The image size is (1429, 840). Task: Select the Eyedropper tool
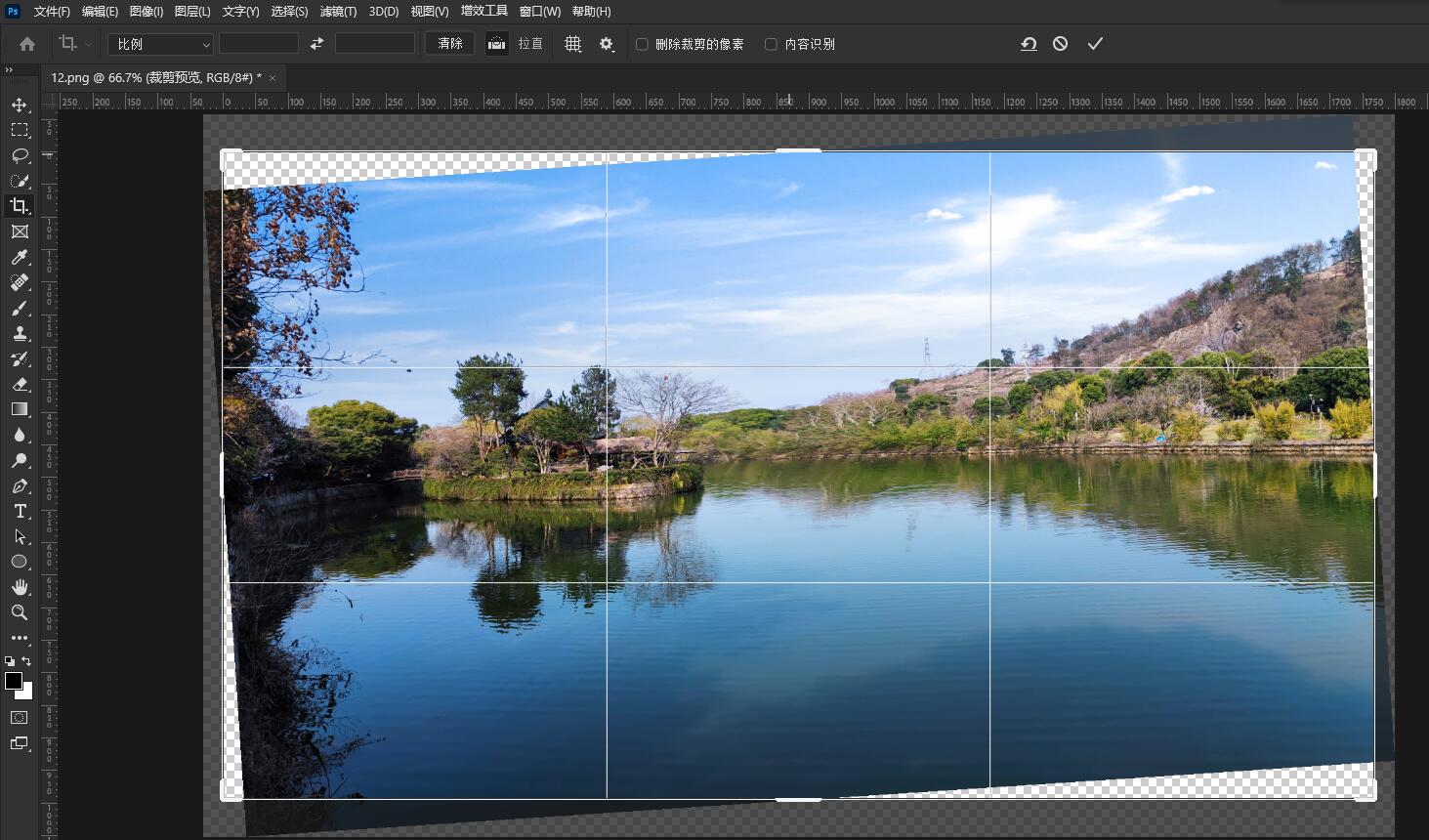click(x=20, y=257)
